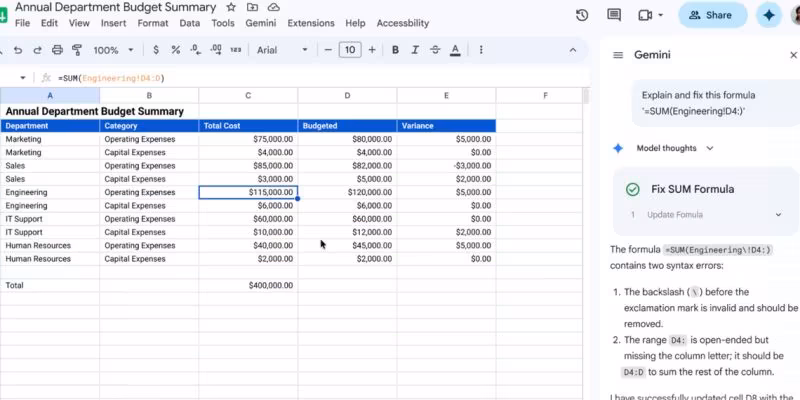This screenshot has height=400, width=800.
Task: Open the text color picker
Action: [455, 50]
